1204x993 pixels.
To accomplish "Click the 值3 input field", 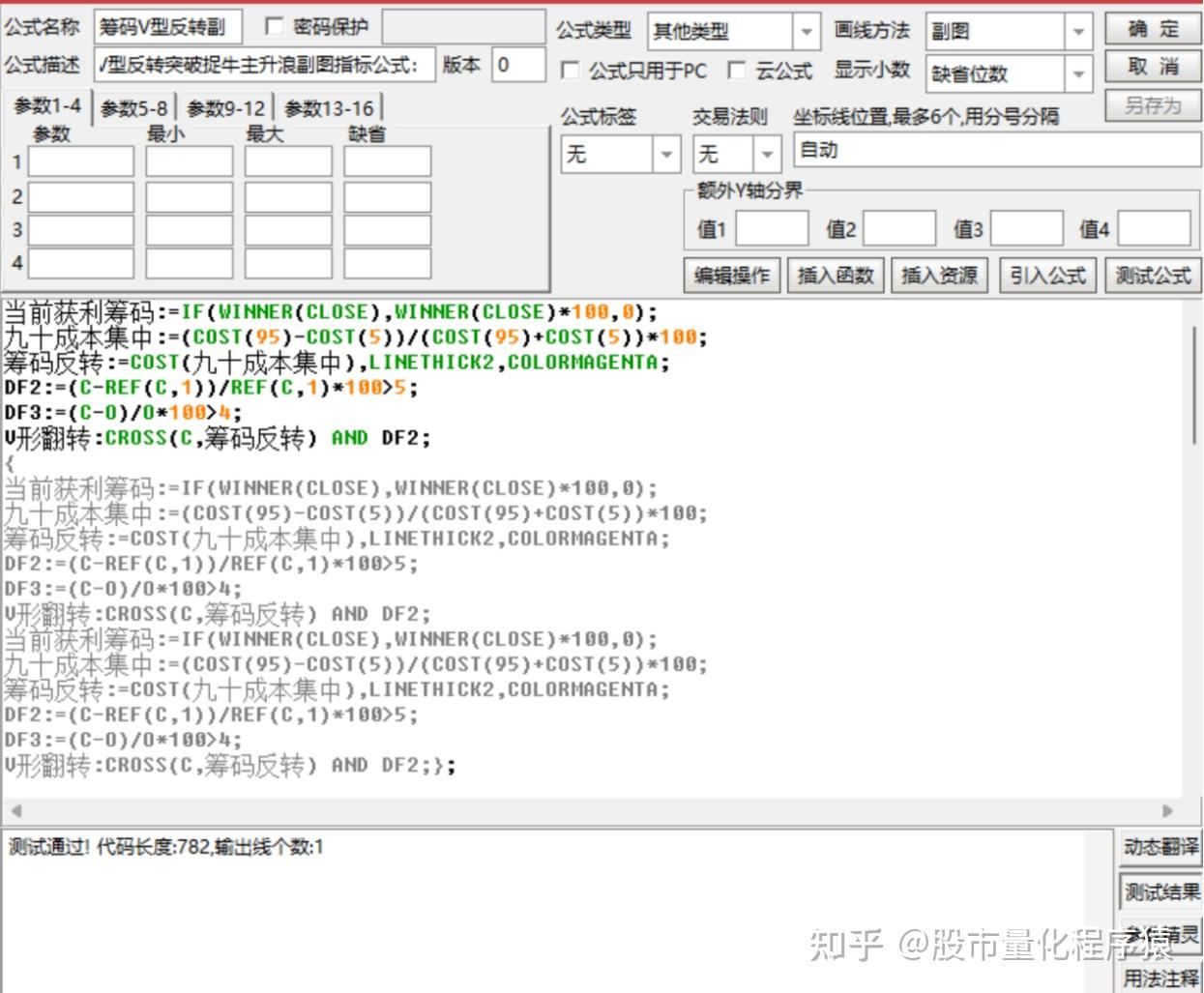I will coord(1027,229).
